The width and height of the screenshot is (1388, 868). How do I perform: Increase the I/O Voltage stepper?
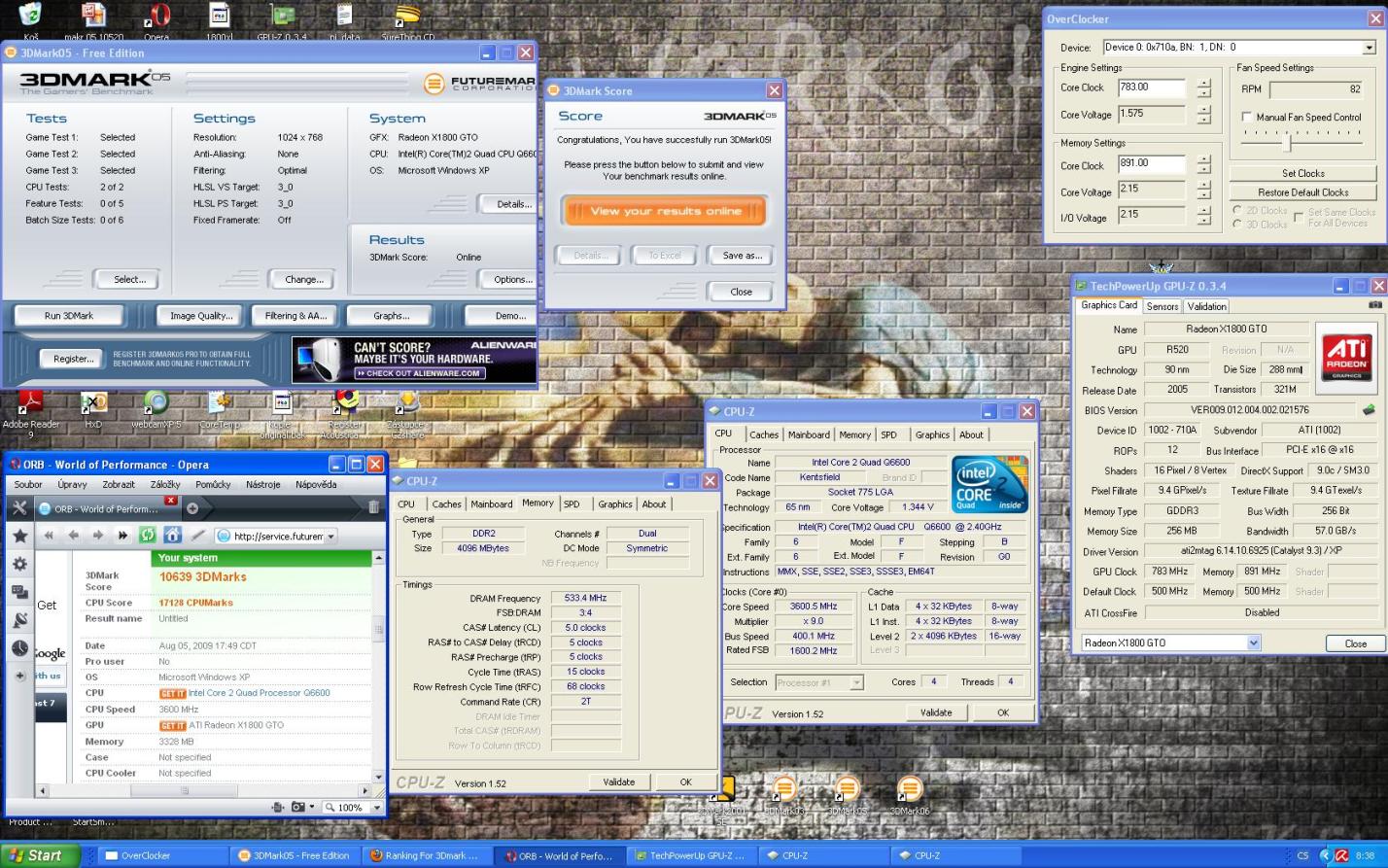pyautogui.click(x=1204, y=209)
